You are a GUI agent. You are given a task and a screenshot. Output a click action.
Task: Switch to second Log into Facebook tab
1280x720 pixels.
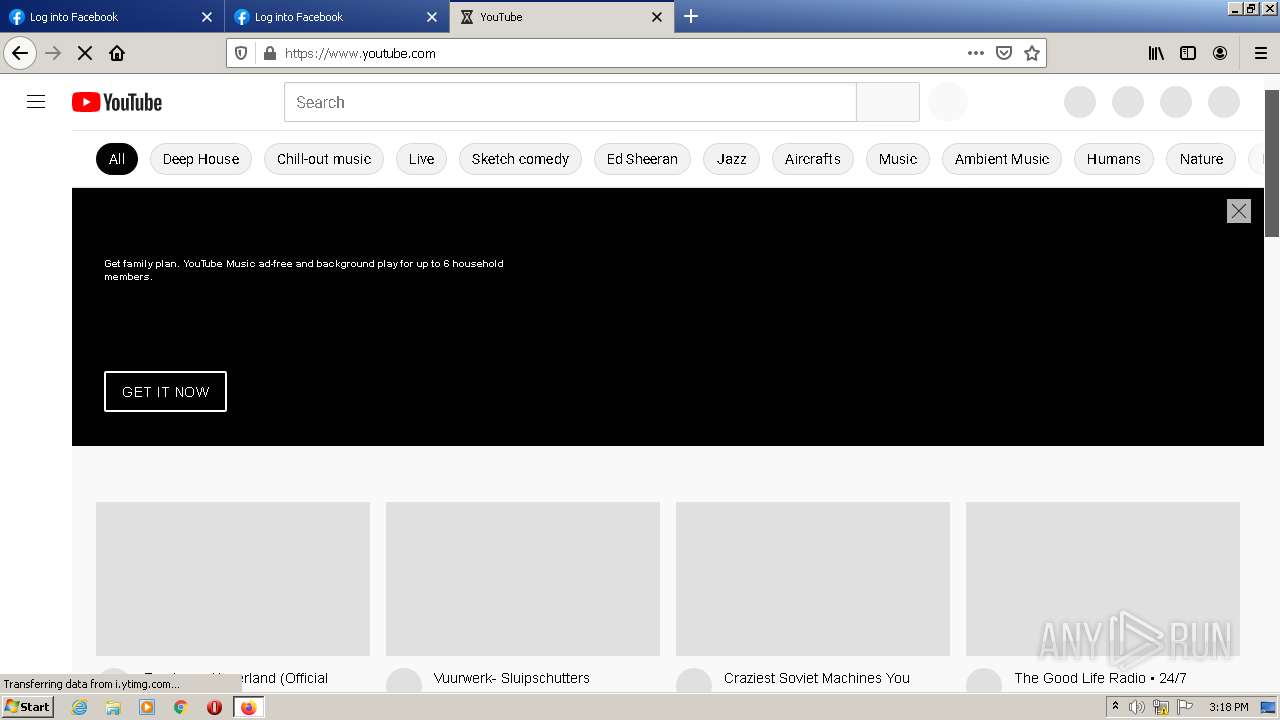[336, 17]
